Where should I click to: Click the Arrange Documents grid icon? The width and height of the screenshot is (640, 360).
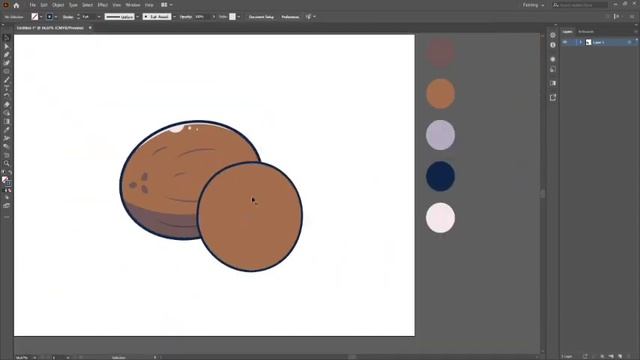tap(164, 5)
